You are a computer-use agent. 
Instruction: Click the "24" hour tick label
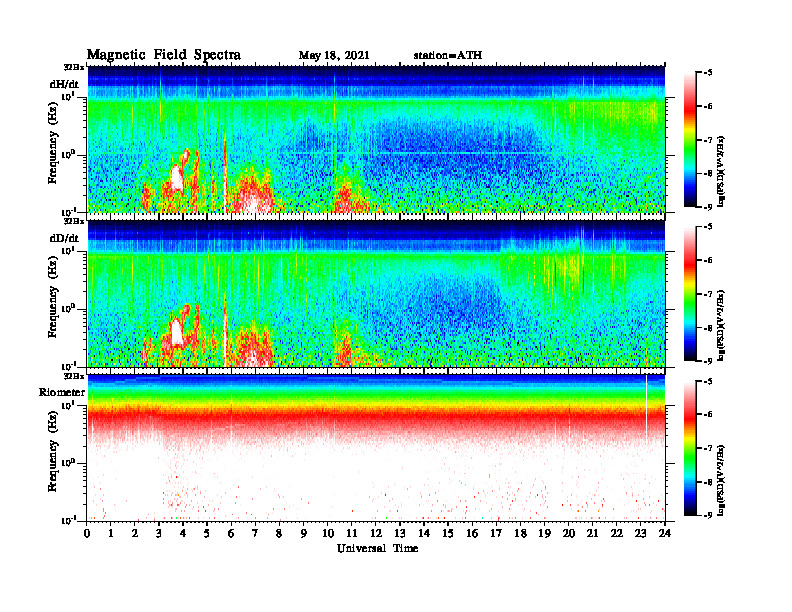coord(665,533)
